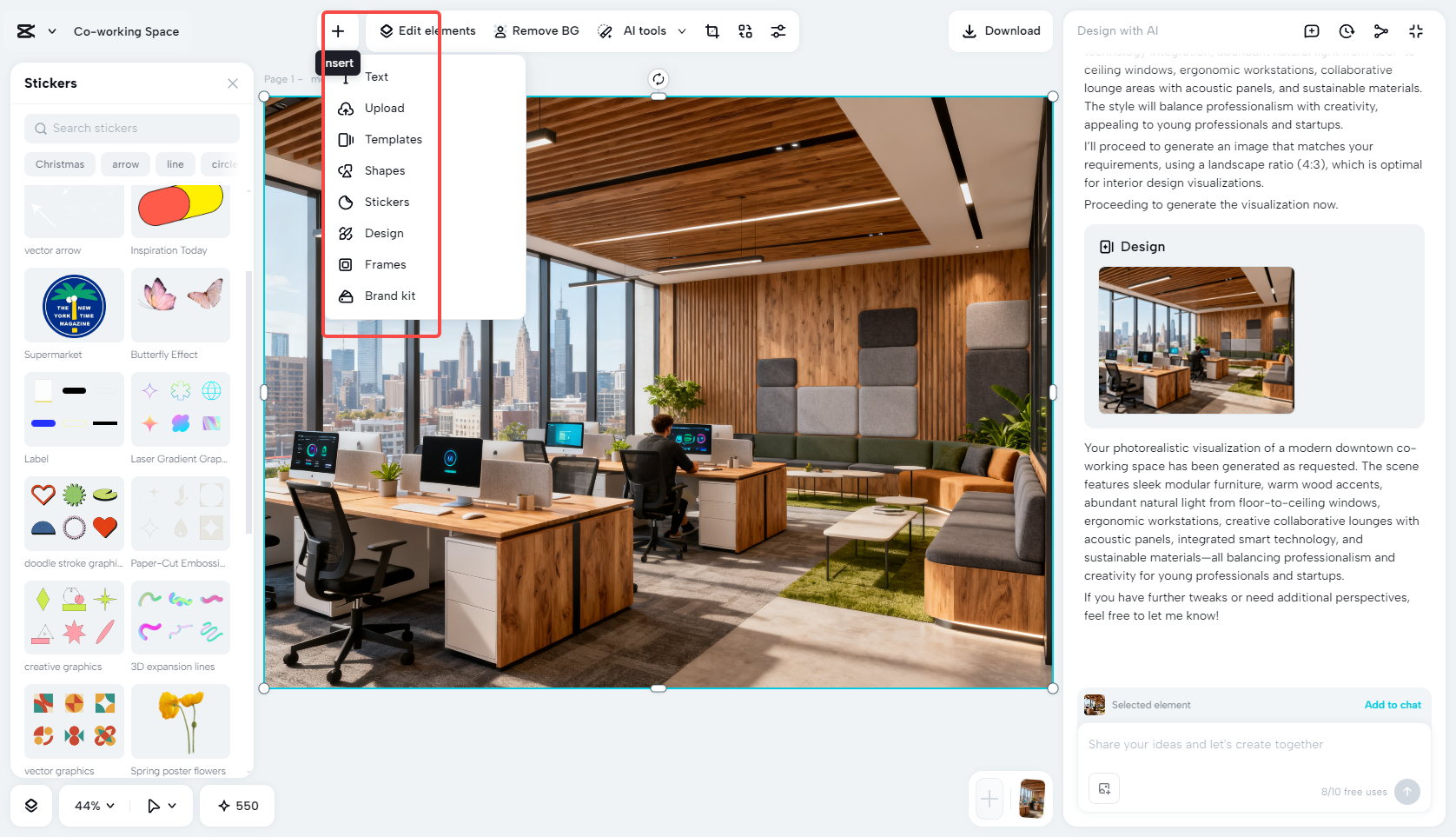Open the Crop tool in the toolbar
The height and width of the screenshot is (837, 1456).
712,30
